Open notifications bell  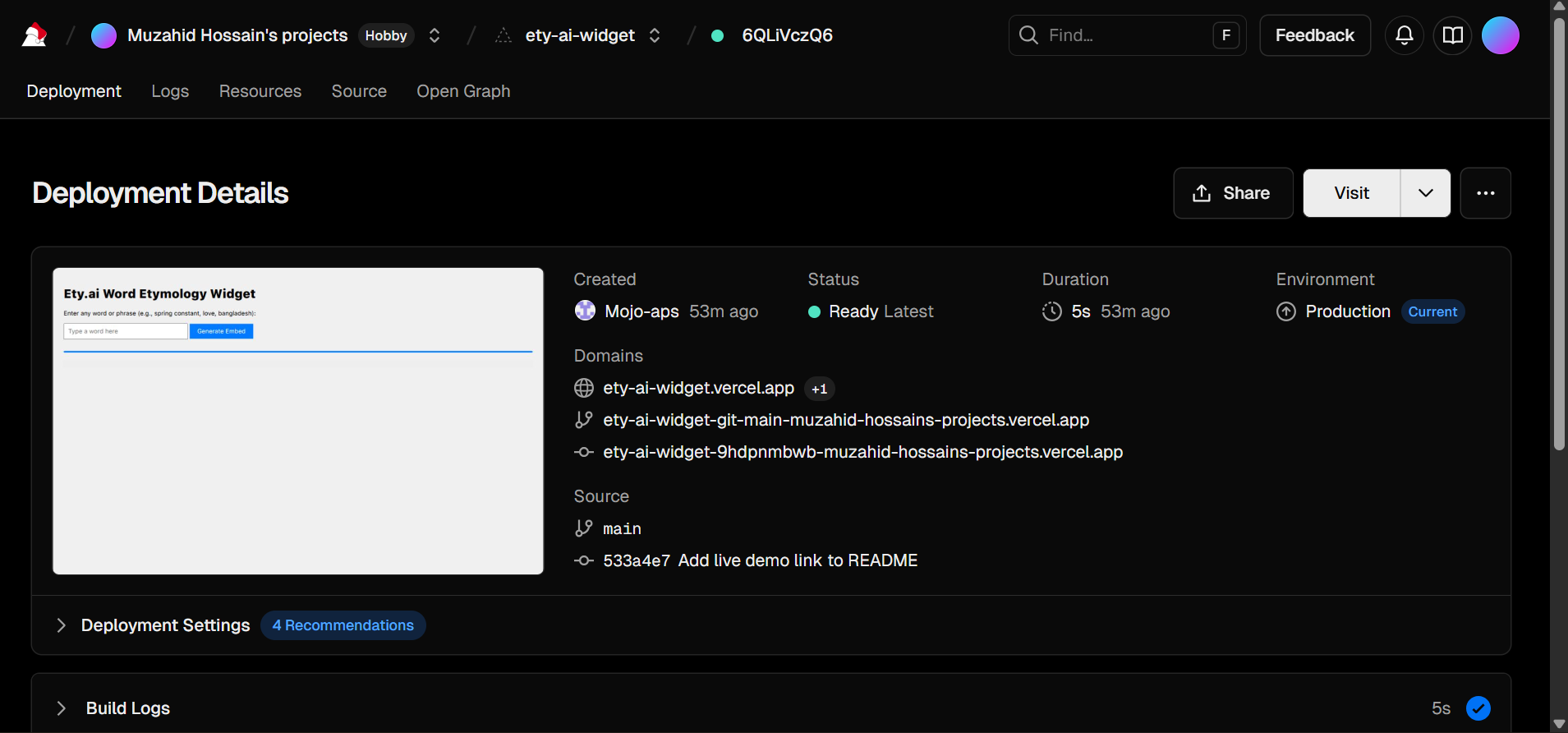[x=1405, y=35]
